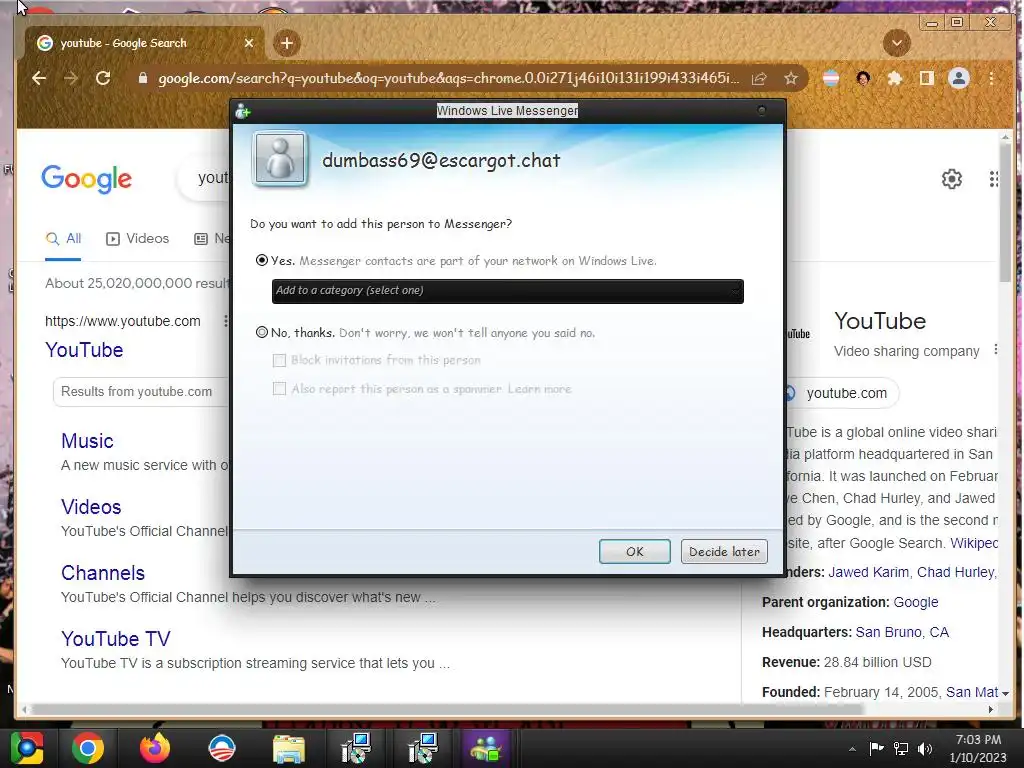Switch to the Videos search tab

click(x=137, y=238)
